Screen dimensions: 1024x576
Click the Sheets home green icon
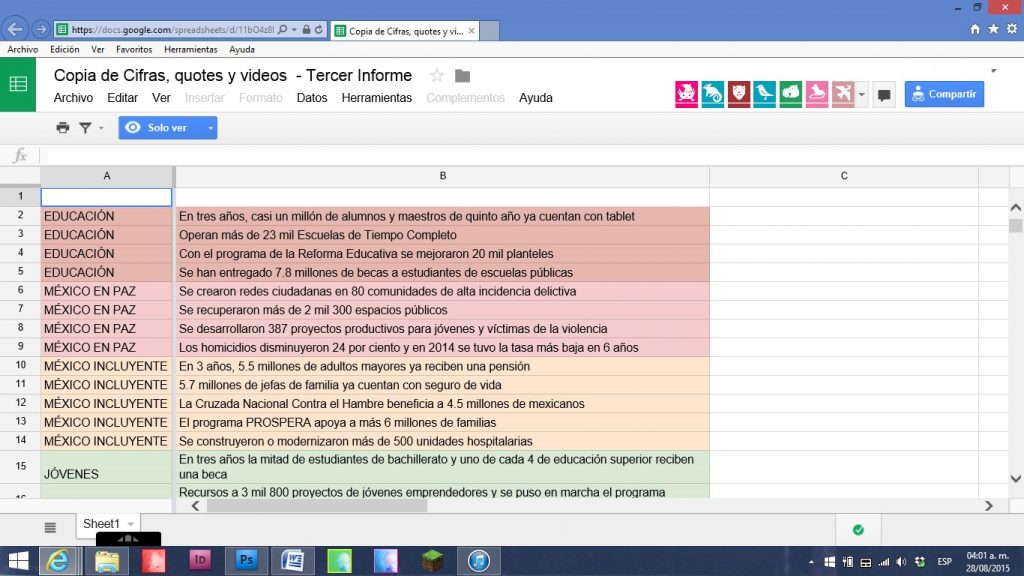(18, 84)
